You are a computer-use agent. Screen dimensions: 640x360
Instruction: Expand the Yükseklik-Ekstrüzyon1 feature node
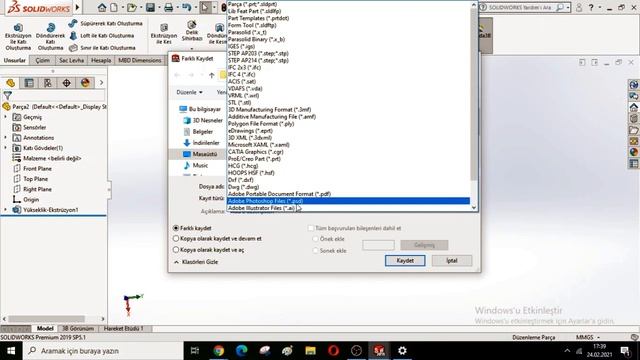[5, 210]
